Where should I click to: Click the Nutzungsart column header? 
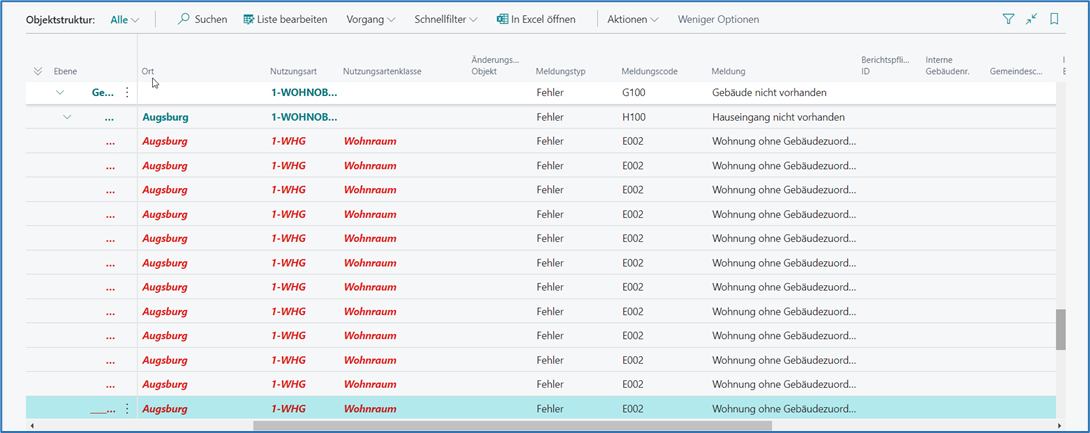pyautogui.click(x=292, y=71)
